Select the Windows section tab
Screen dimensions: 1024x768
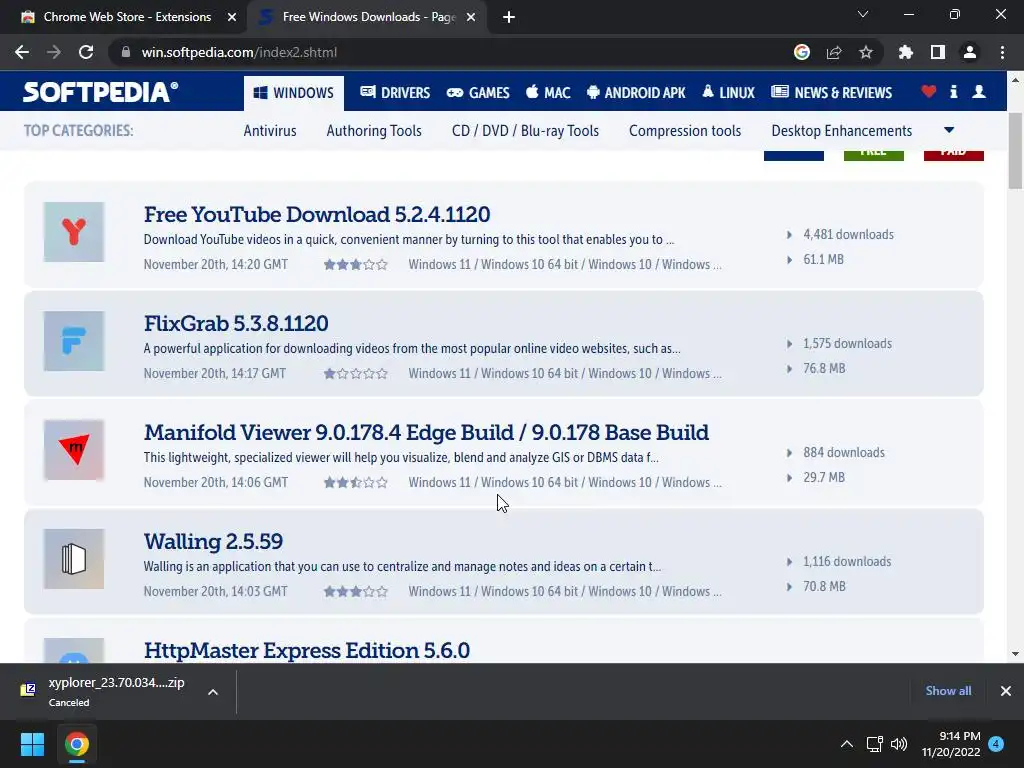(294, 93)
